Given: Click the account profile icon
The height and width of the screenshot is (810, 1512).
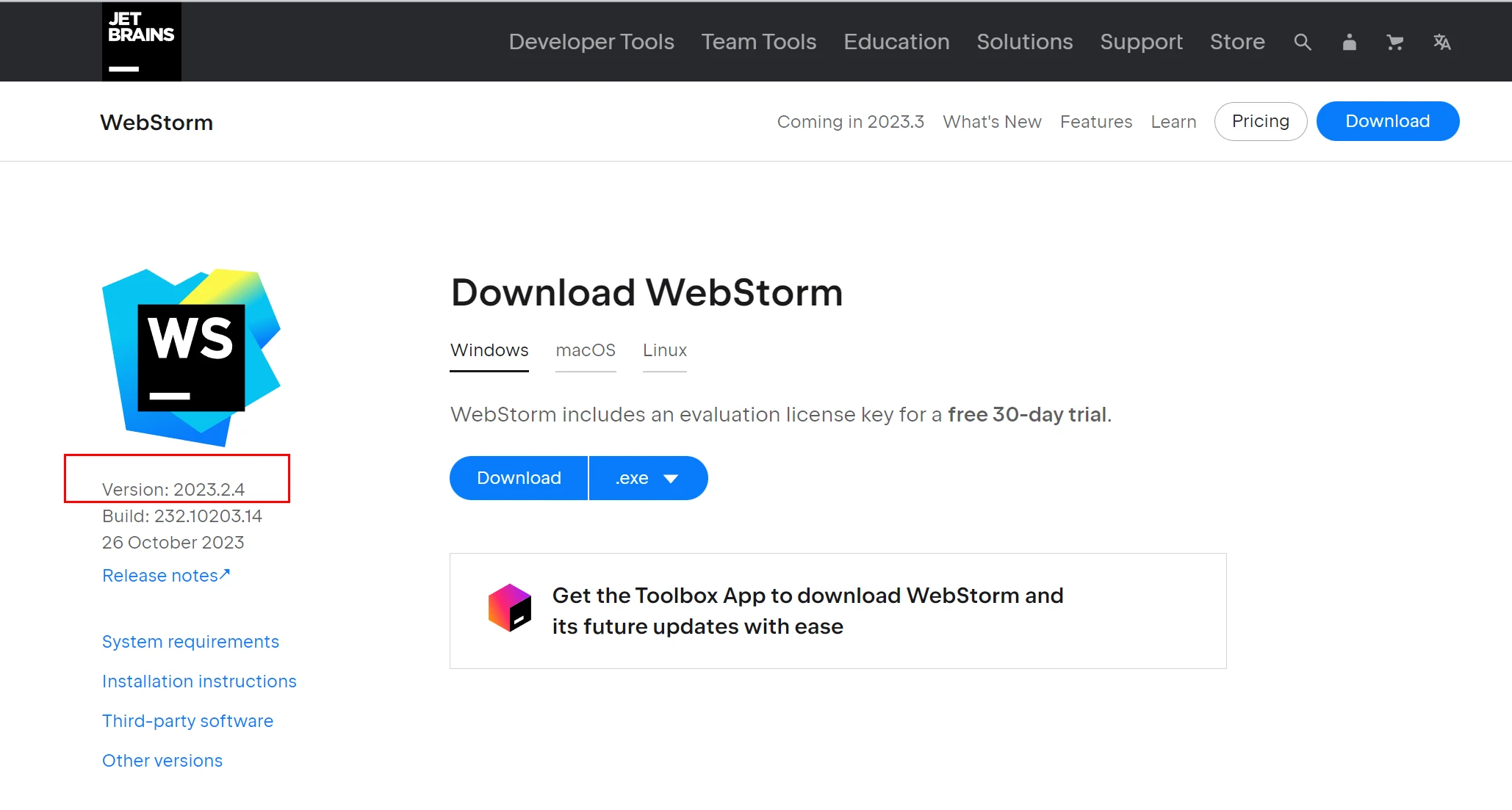Looking at the screenshot, I should [x=1349, y=43].
